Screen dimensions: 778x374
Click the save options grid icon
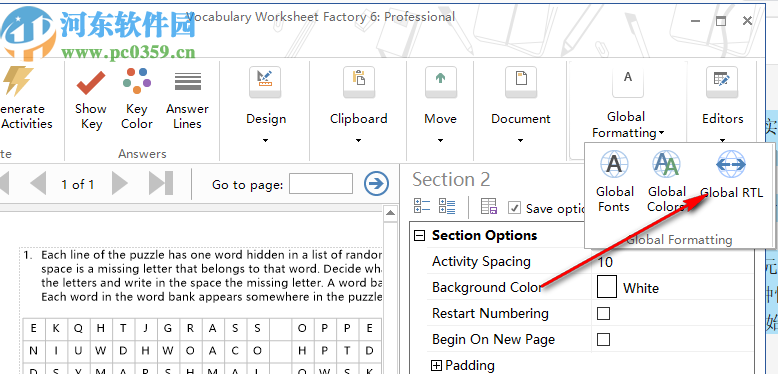tap(489, 207)
